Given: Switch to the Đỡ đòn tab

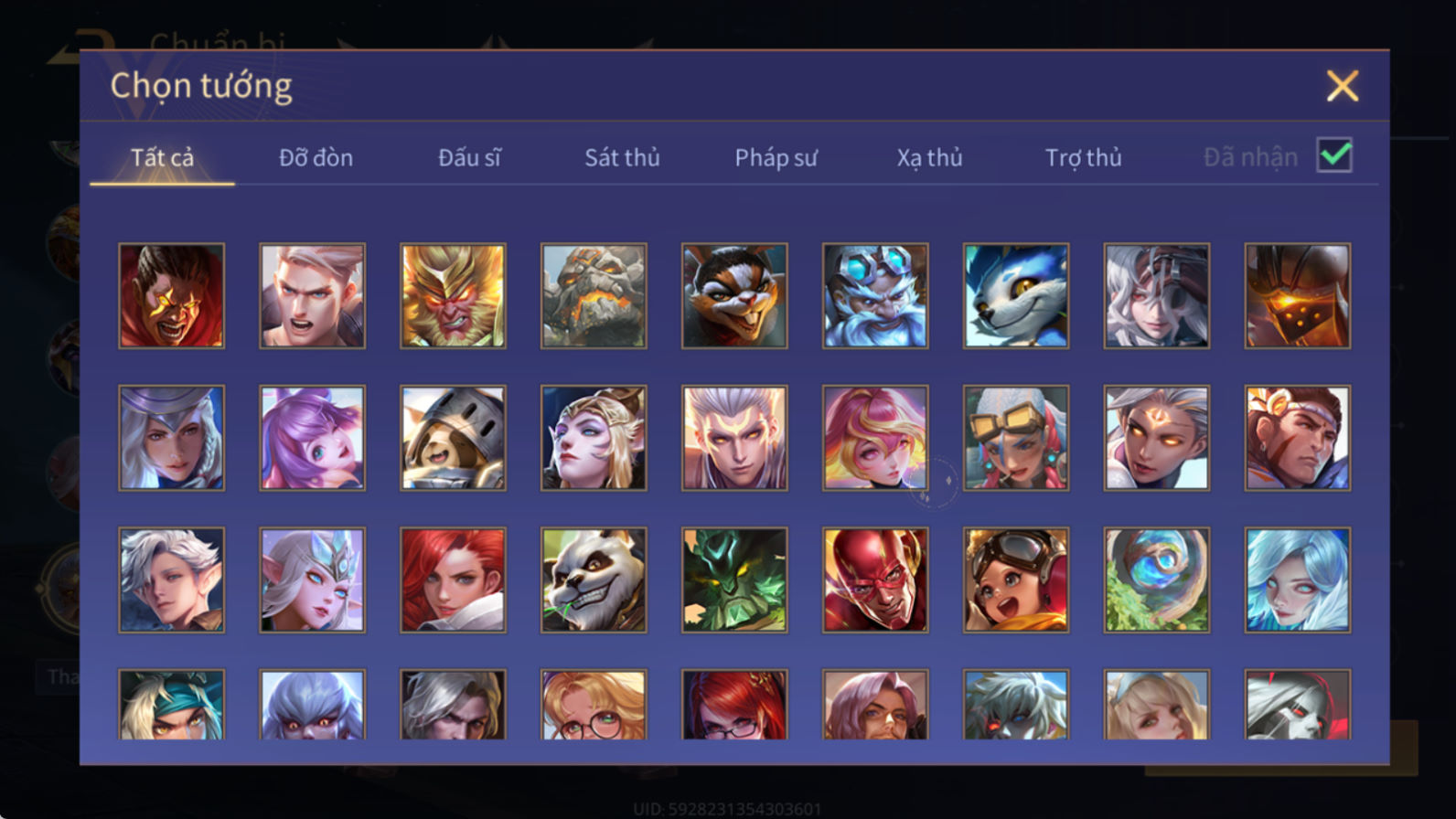Looking at the screenshot, I should (x=316, y=157).
